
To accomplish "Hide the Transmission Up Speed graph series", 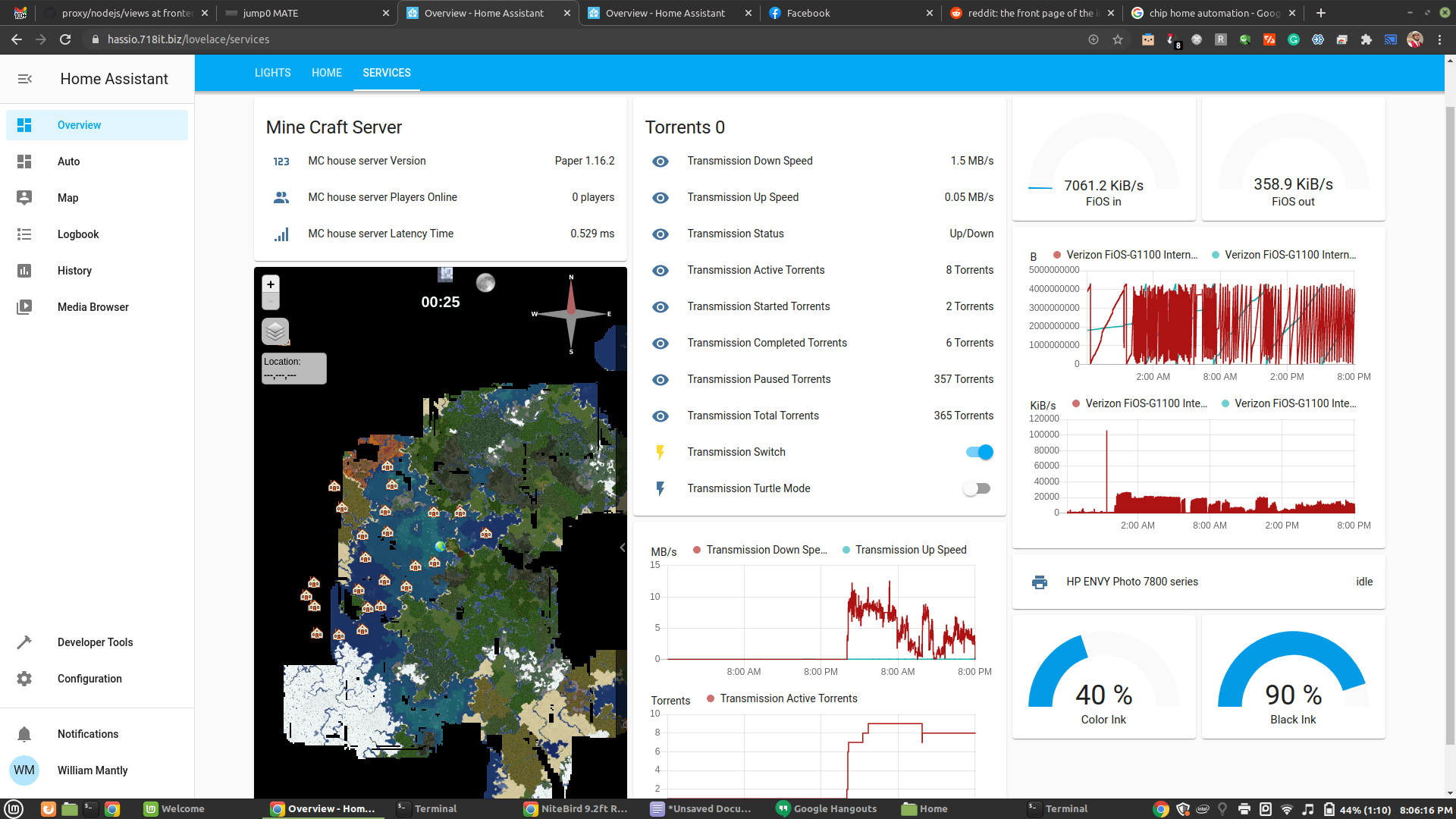I will pos(910,550).
